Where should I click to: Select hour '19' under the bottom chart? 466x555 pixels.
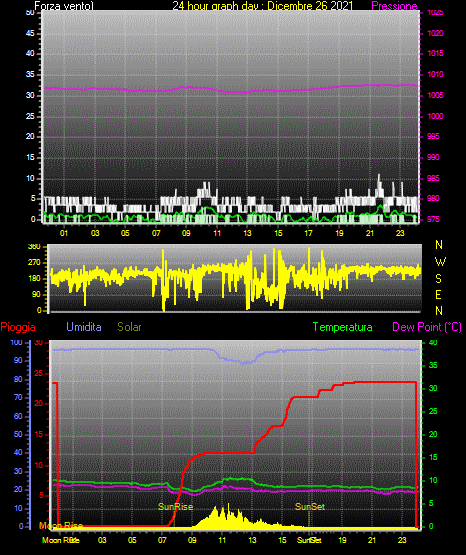[x=342, y=540]
